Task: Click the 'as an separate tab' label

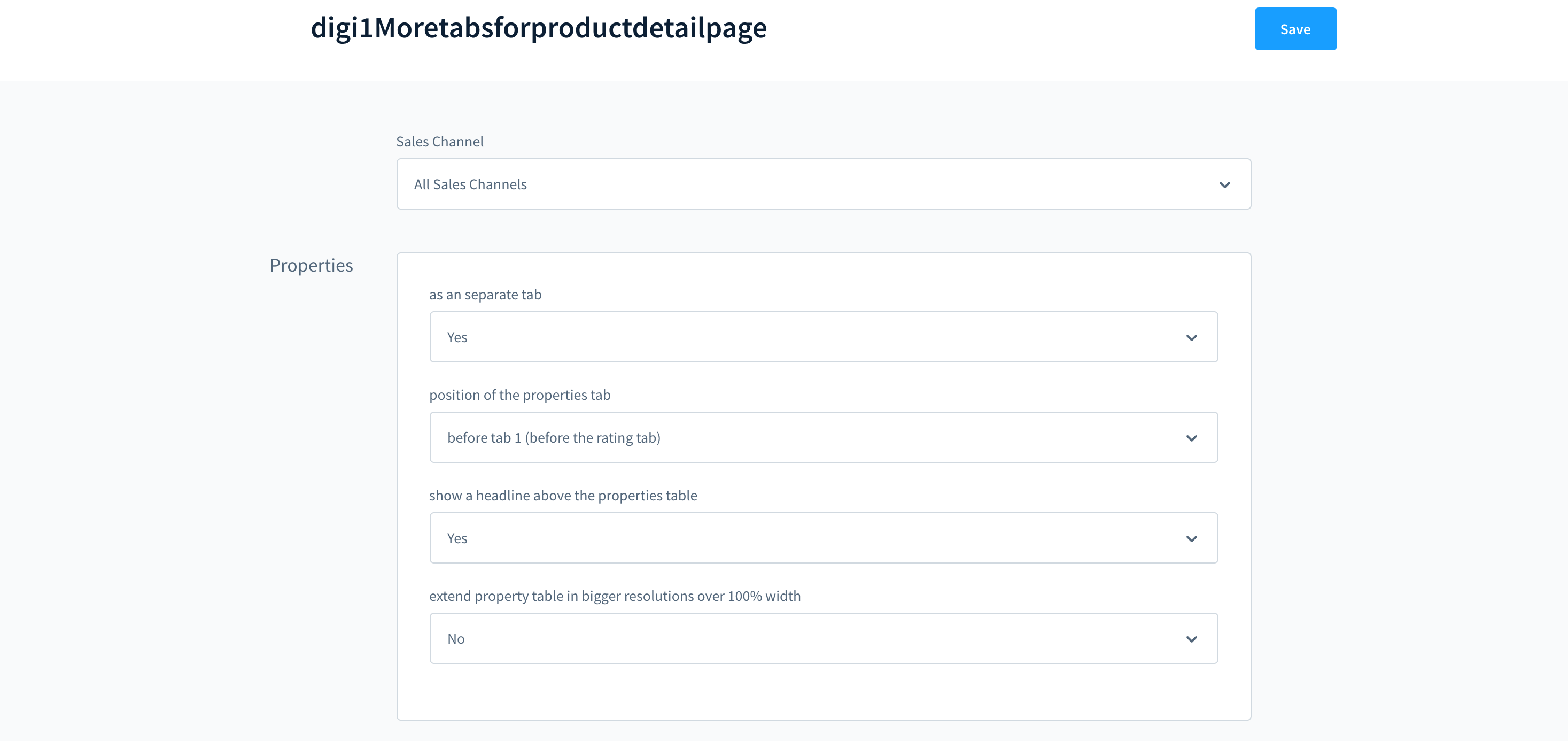Action: [x=485, y=295]
